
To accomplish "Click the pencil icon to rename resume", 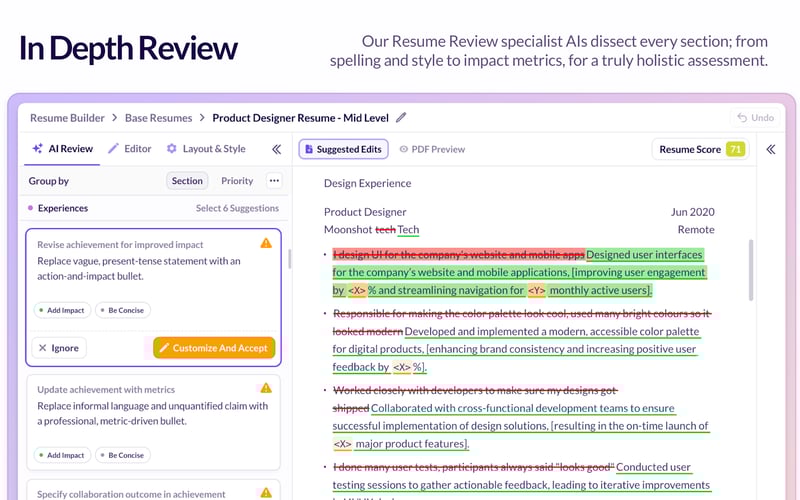I will coord(401,117).
